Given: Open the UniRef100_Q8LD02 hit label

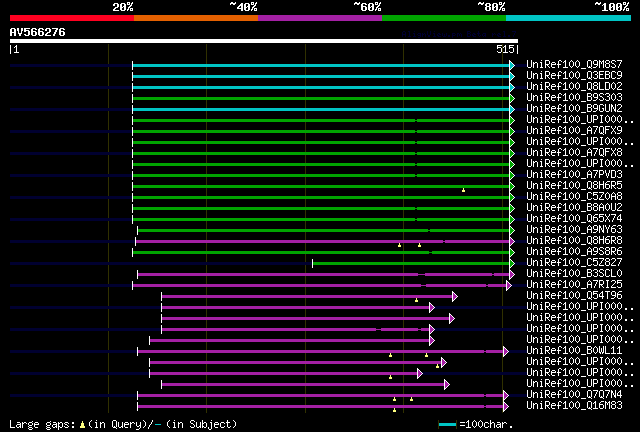Looking at the screenshot, I should click(x=574, y=87).
